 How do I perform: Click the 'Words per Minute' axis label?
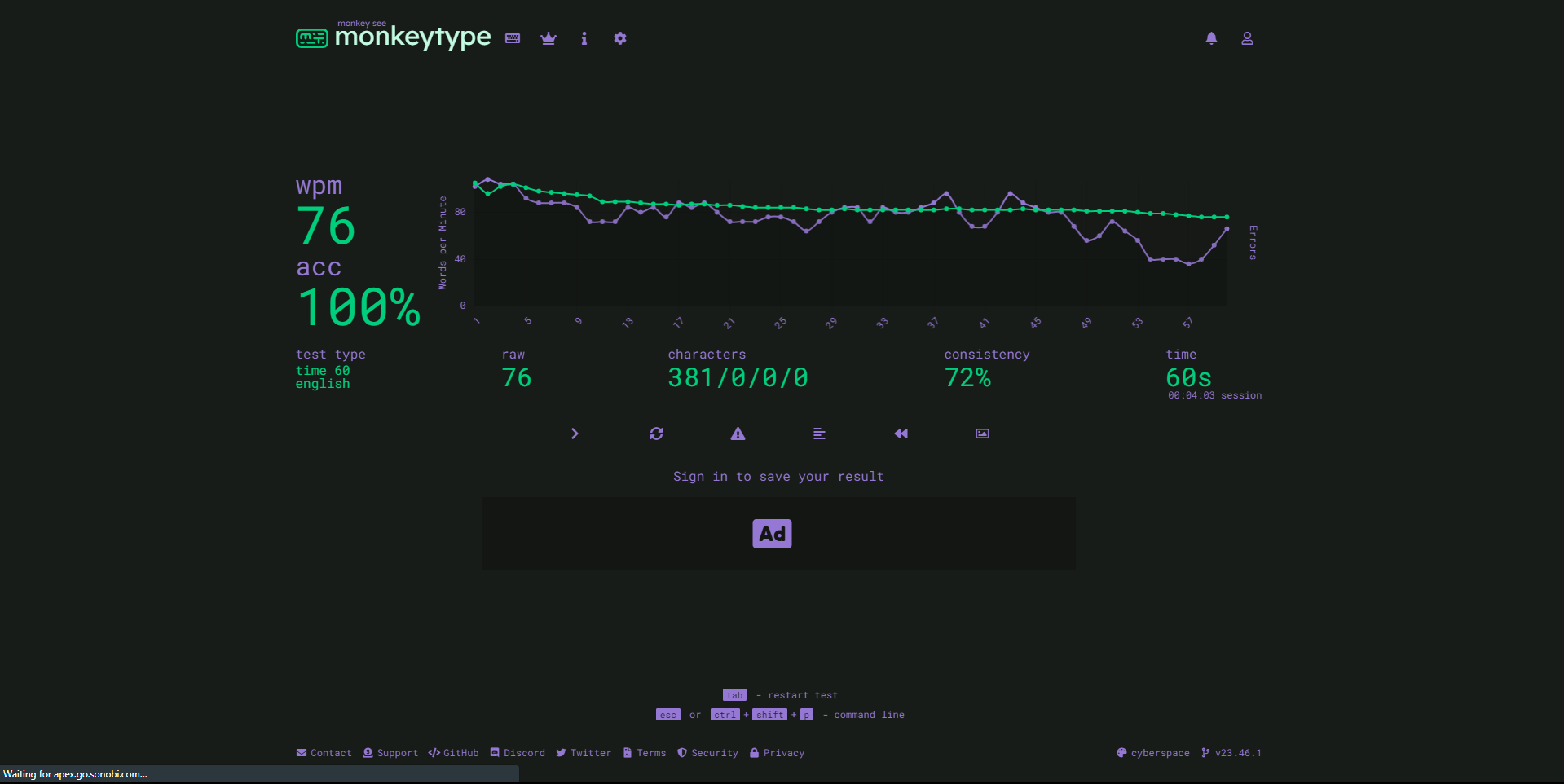(443, 243)
